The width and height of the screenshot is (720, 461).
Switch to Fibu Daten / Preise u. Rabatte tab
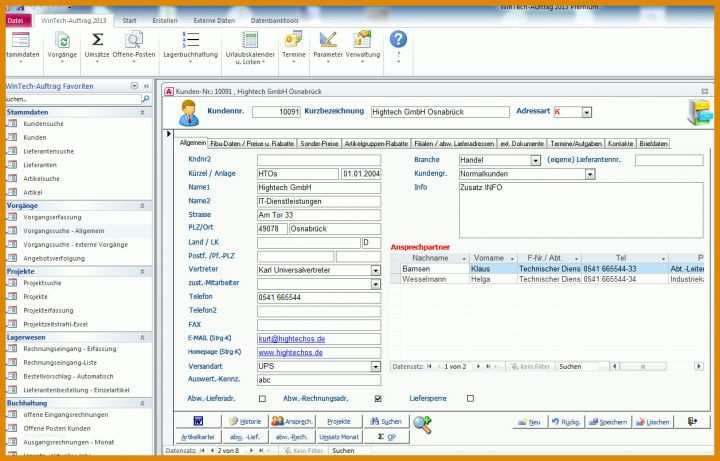coord(252,144)
